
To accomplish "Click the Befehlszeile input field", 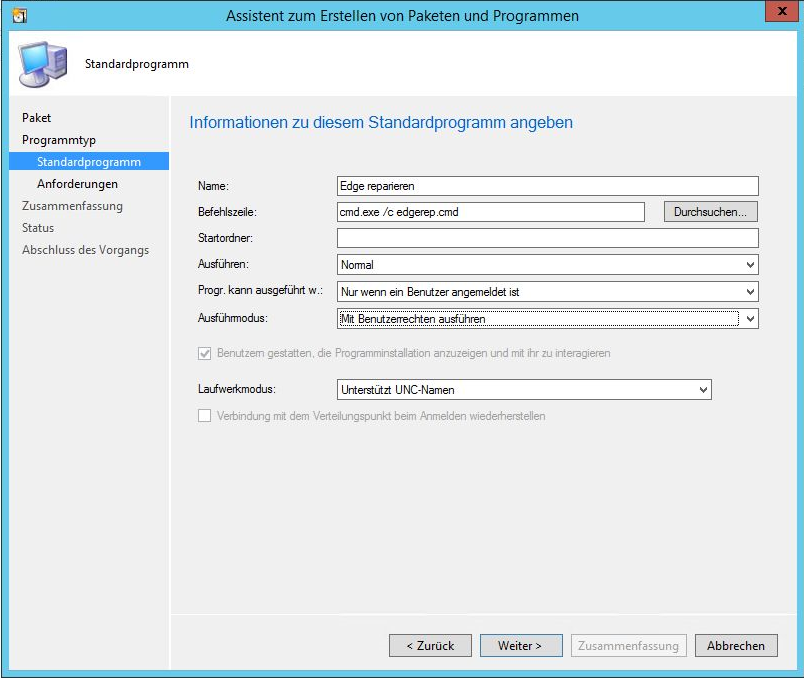I will pos(490,212).
